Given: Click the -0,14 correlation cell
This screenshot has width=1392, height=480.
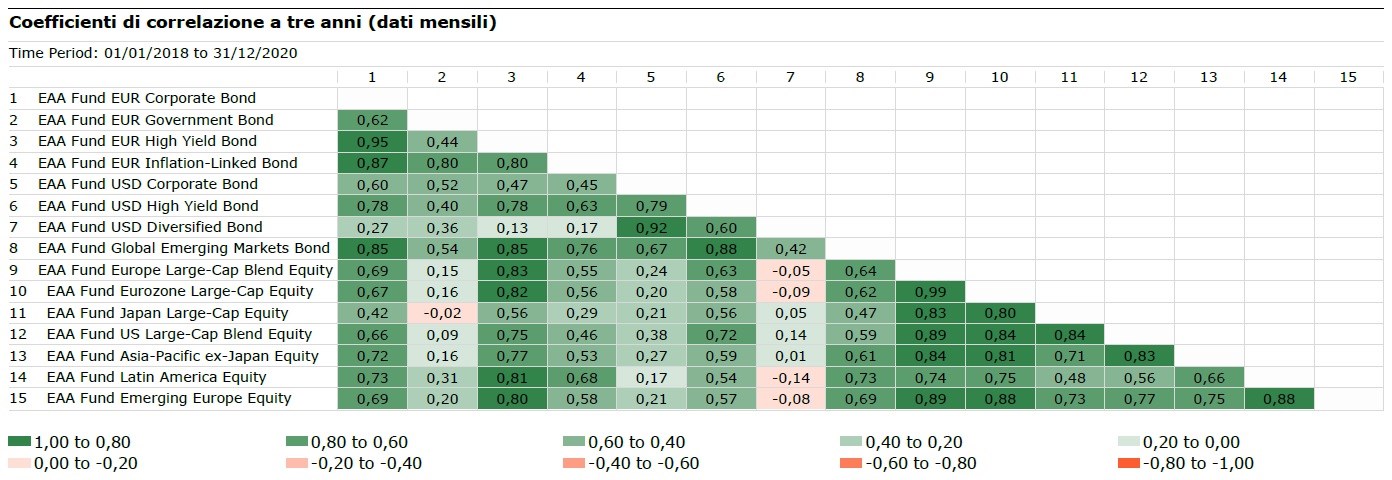Looking at the screenshot, I should [790, 377].
